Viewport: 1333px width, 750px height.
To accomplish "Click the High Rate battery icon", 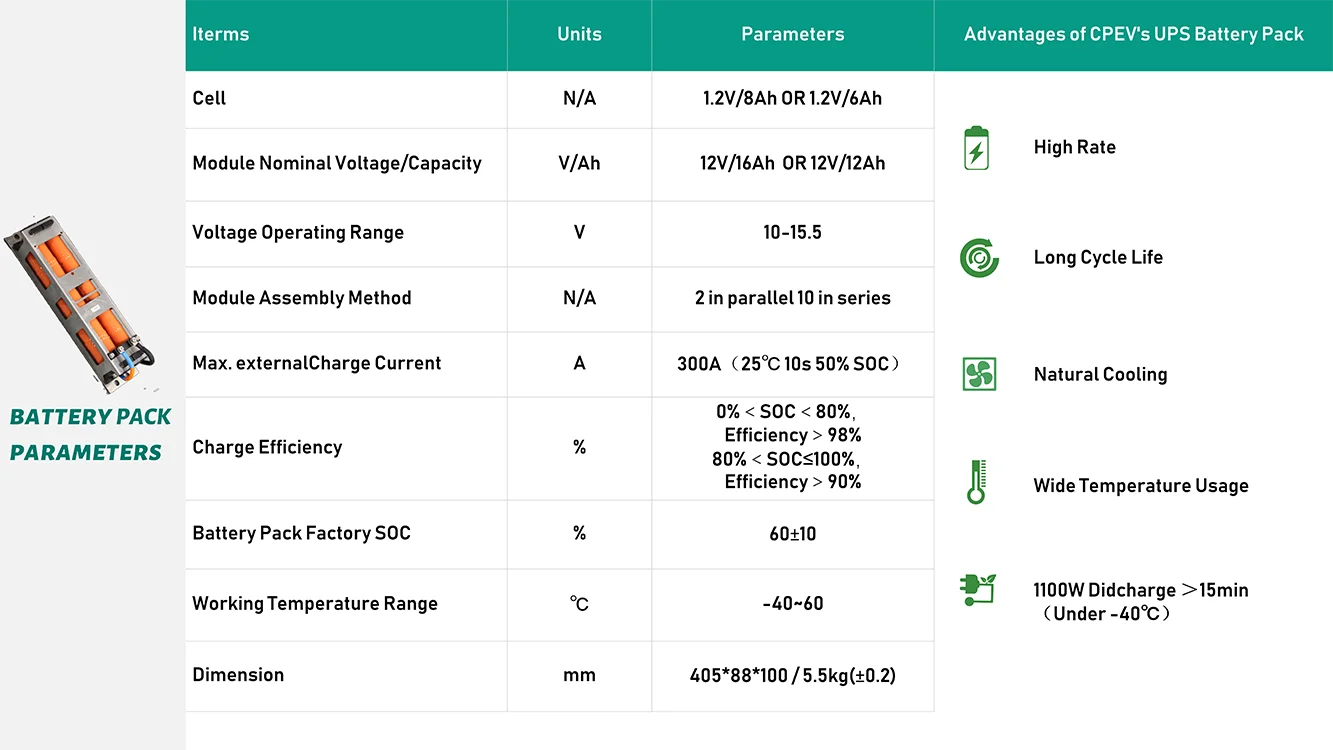I will (x=976, y=148).
